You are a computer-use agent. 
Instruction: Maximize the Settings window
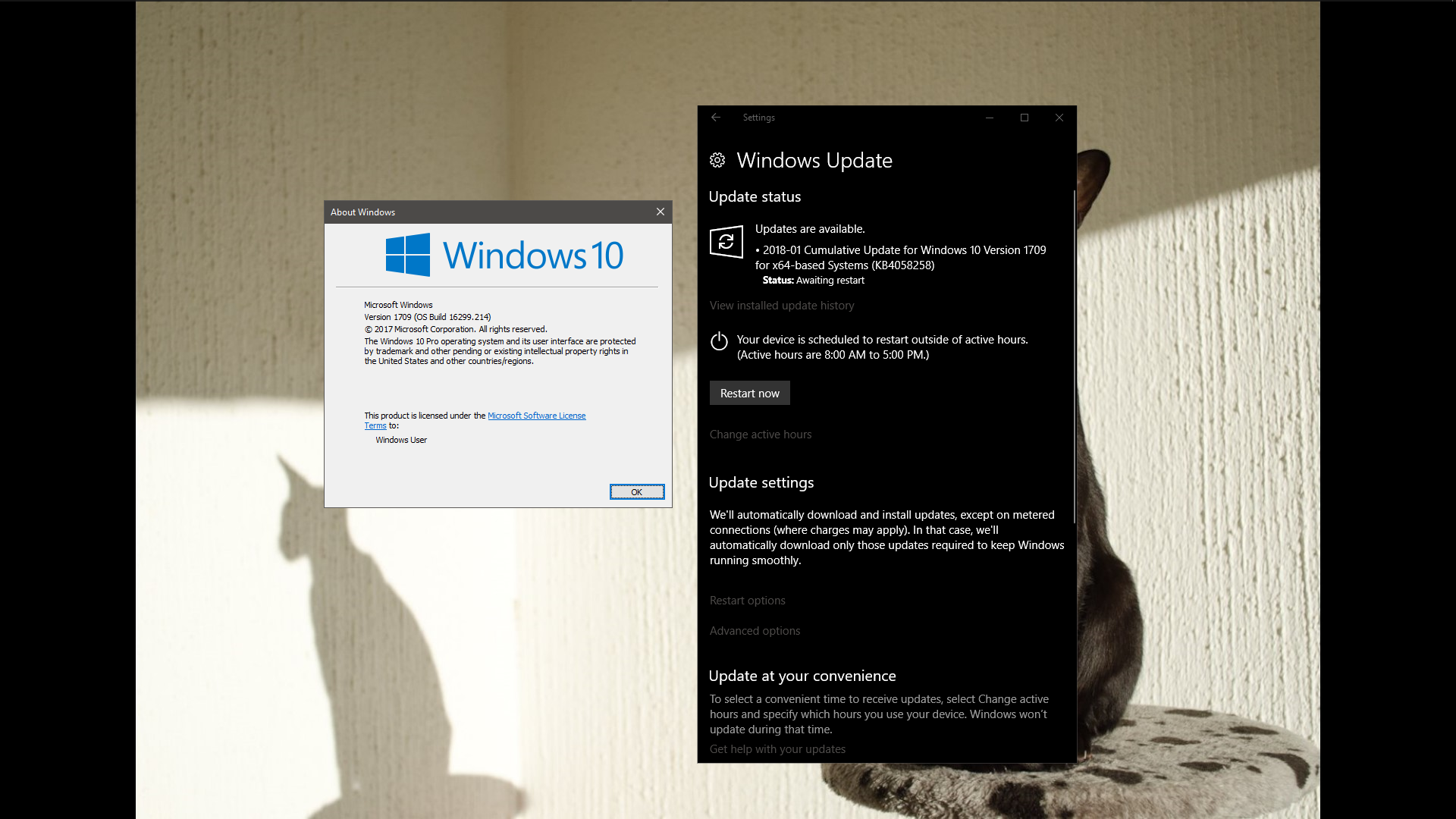pos(1024,118)
